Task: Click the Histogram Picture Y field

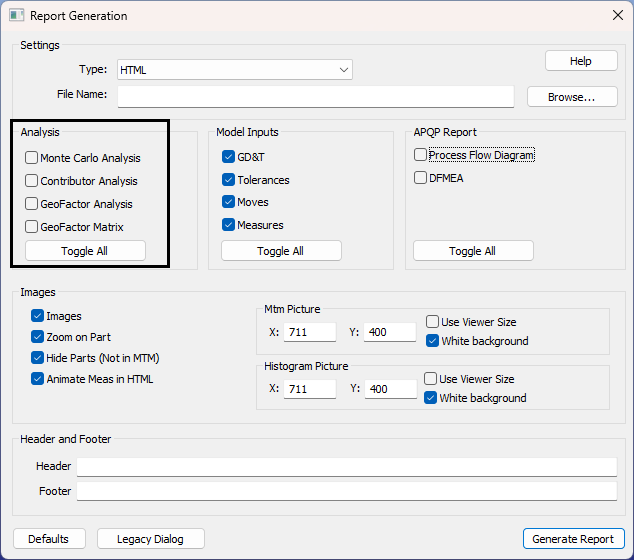Action: click(391, 389)
